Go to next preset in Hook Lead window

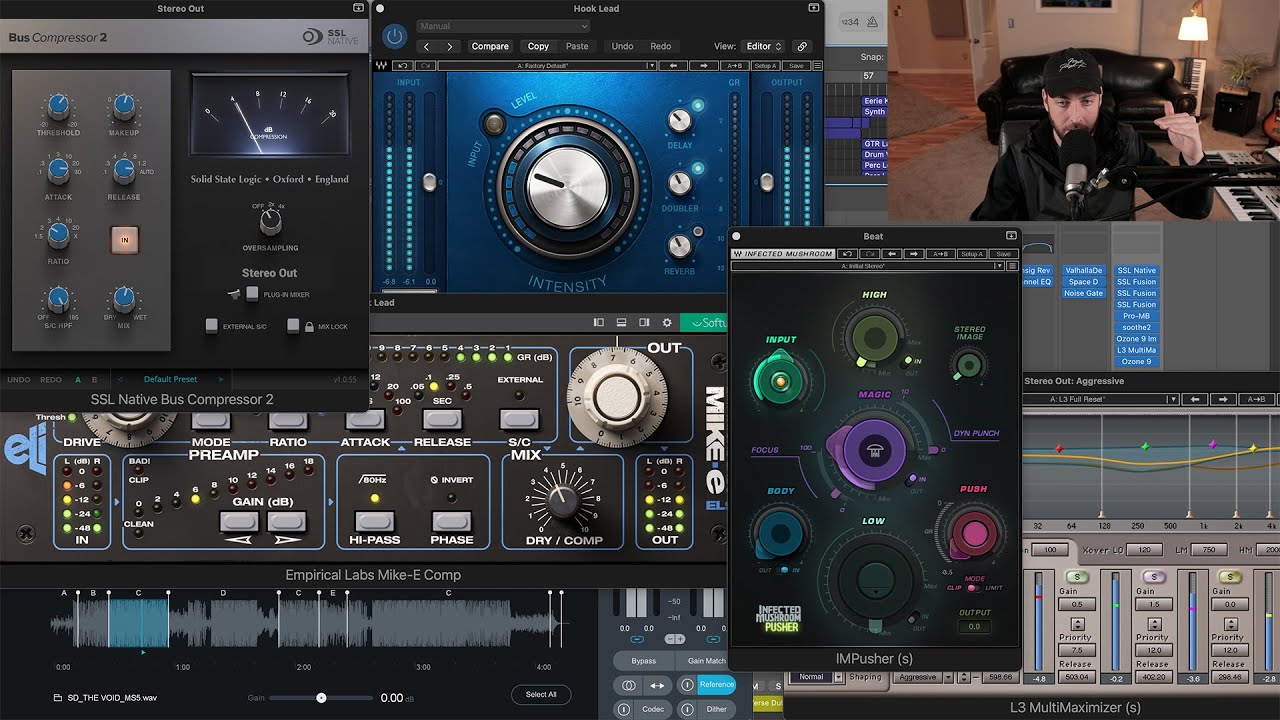(450, 46)
